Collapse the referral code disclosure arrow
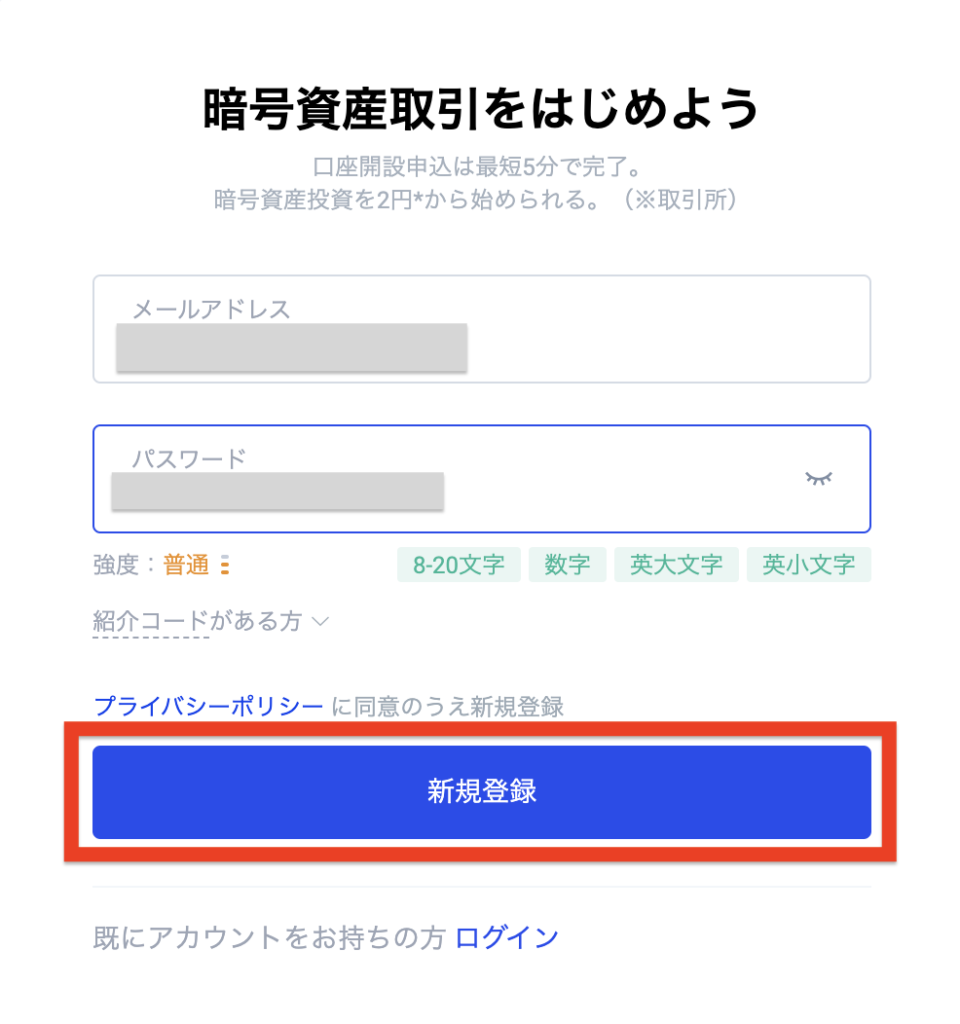Screen dimensions: 960x1024 (x=319, y=621)
